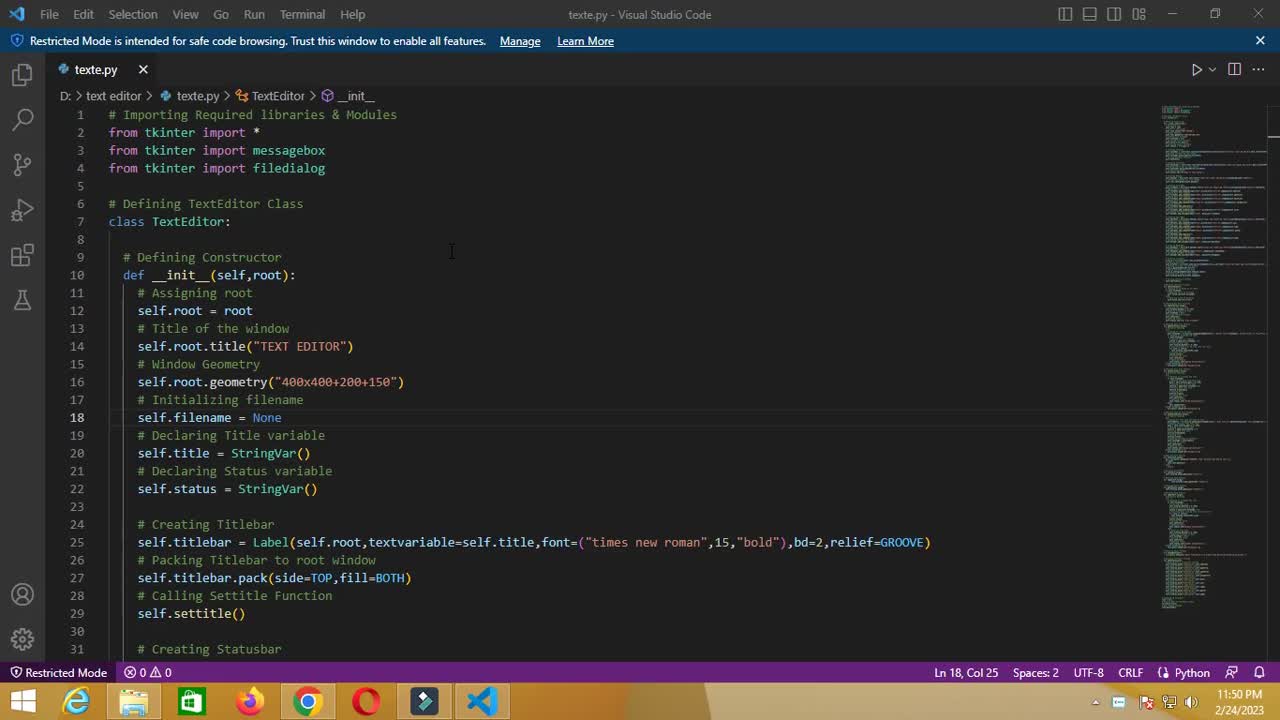The height and width of the screenshot is (720, 1280).
Task: Run the Python file with play button
Action: 1196,69
